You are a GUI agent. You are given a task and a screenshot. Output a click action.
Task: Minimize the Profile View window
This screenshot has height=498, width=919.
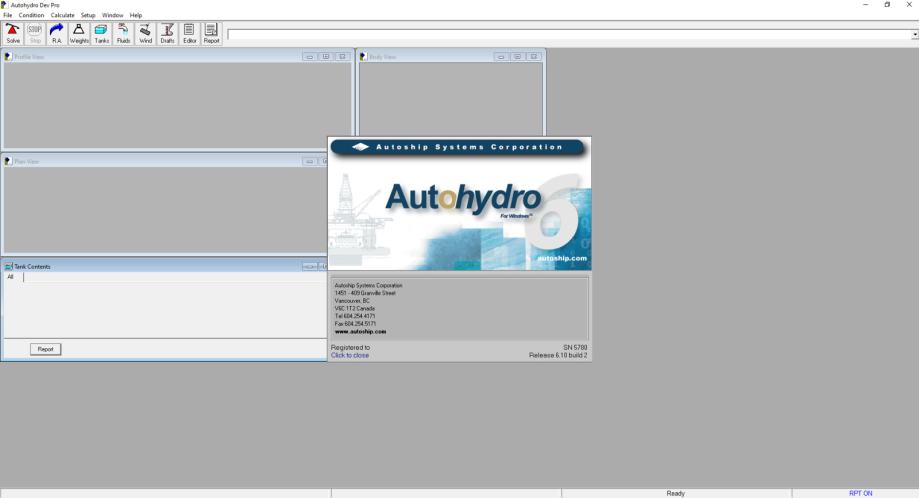(309, 57)
